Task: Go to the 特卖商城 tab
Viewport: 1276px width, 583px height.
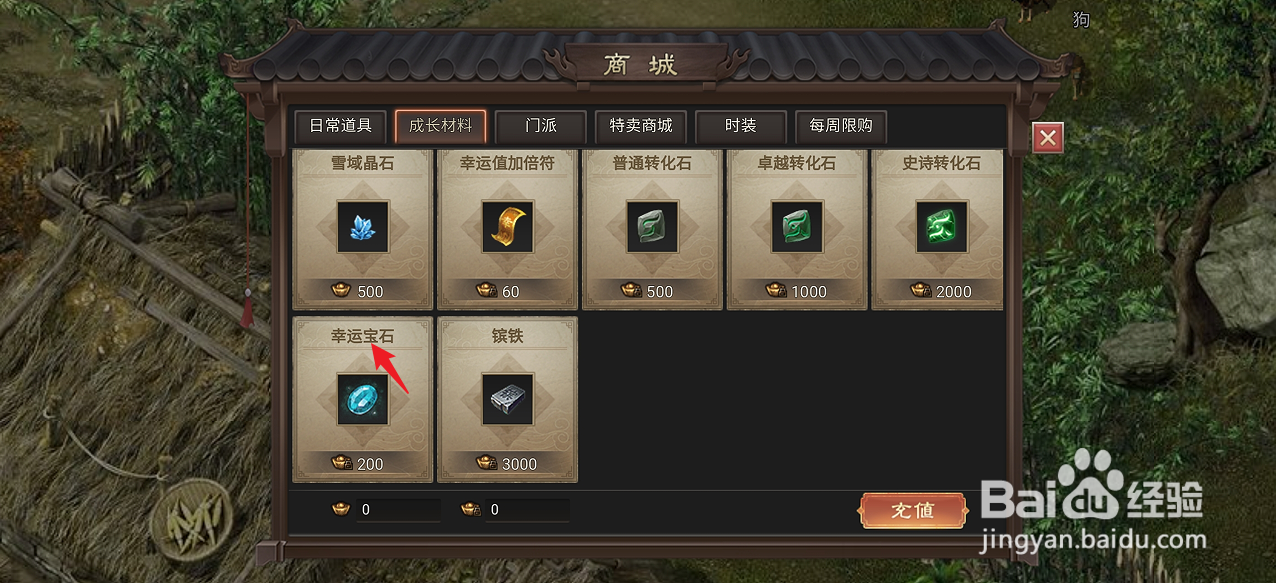Action: [640, 126]
